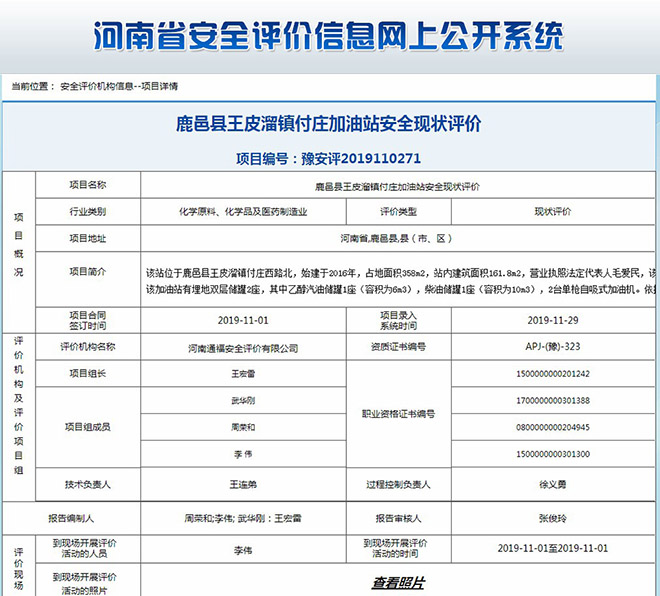Click the 项目组成员 label cell
This screenshot has width=660, height=596.
pyautogui.click(x=88, y=427)
